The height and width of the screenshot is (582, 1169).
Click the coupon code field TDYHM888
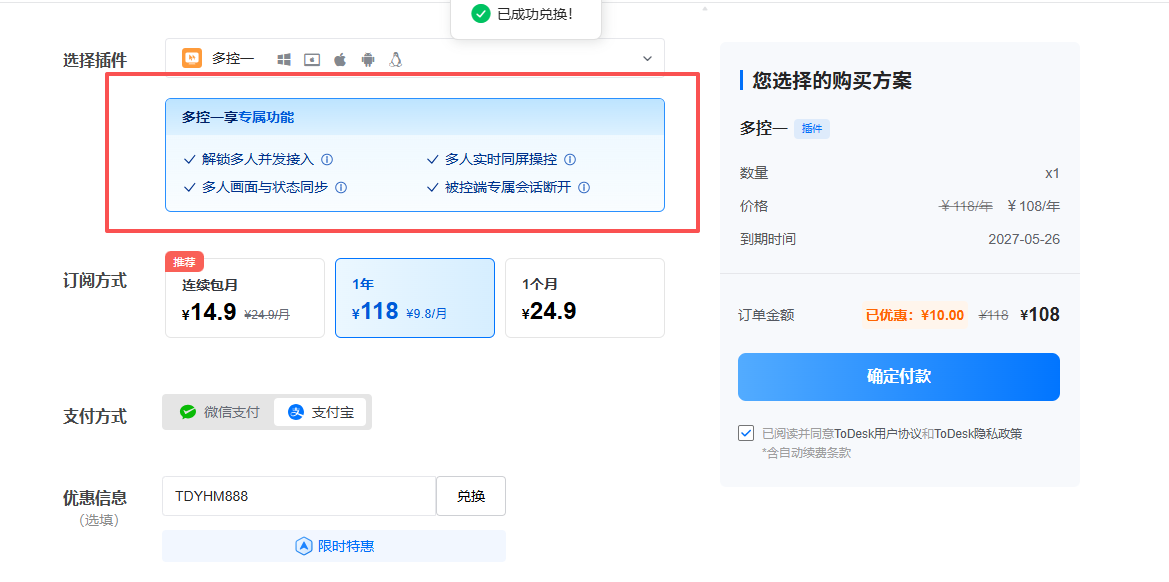[299, 496]
